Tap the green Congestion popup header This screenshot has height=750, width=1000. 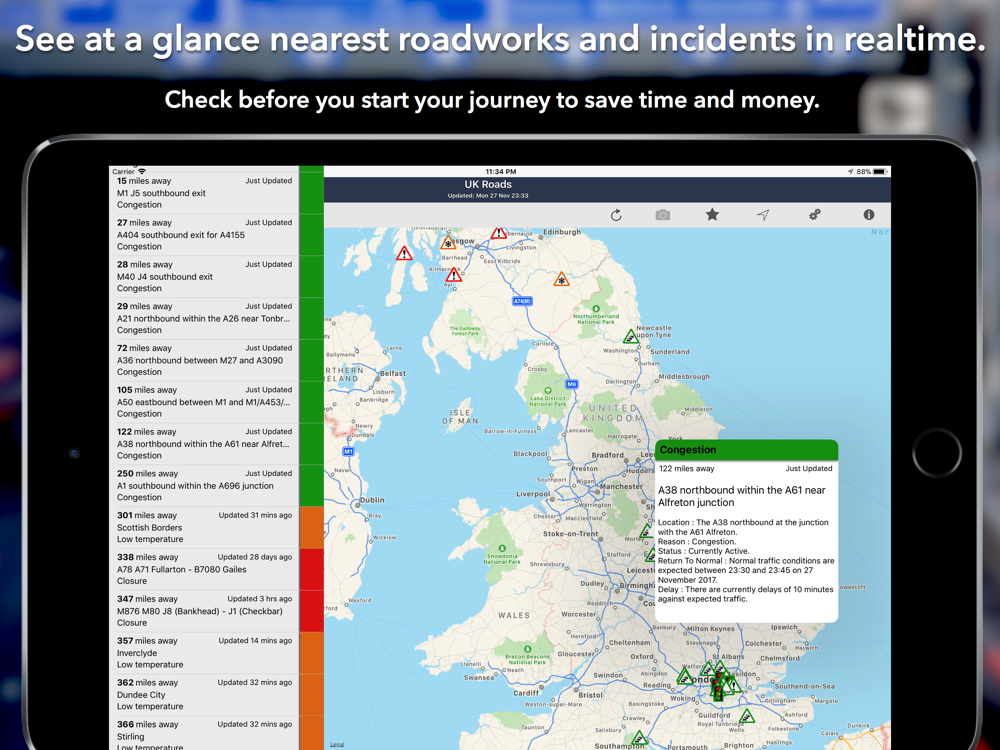pyautogui.click(x=746, y=450)
